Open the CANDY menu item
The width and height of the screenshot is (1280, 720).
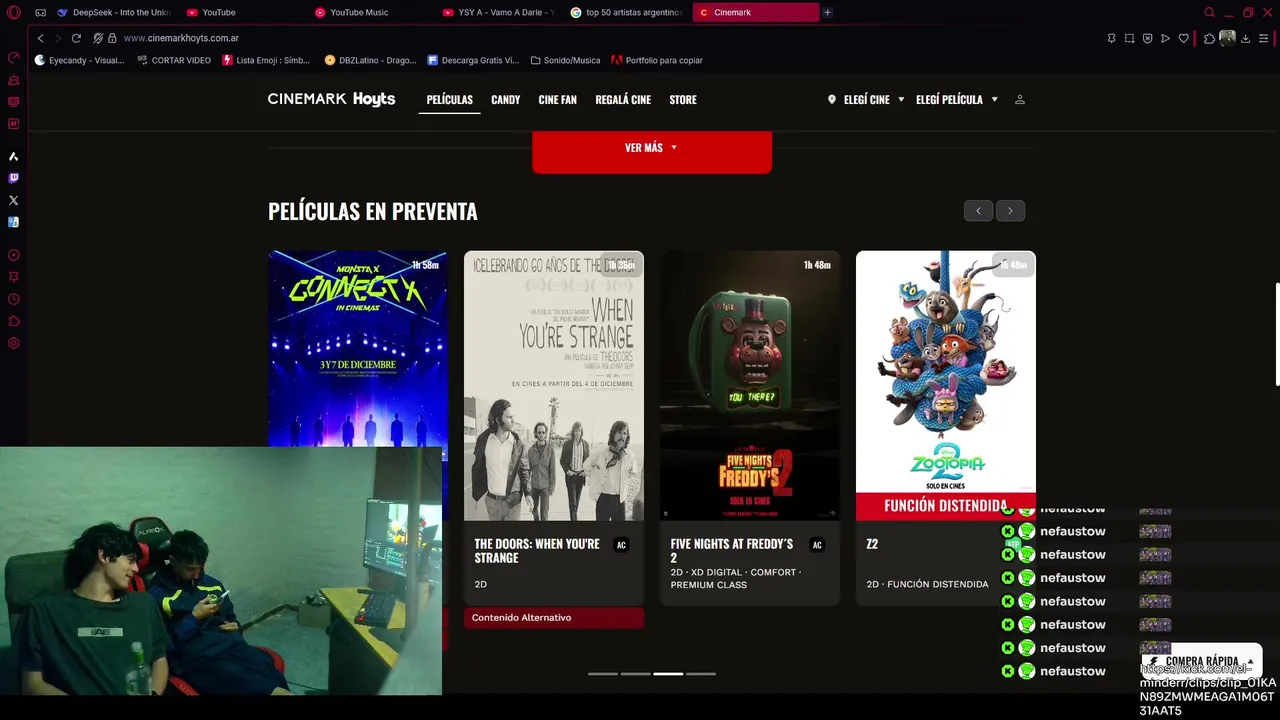505,100
